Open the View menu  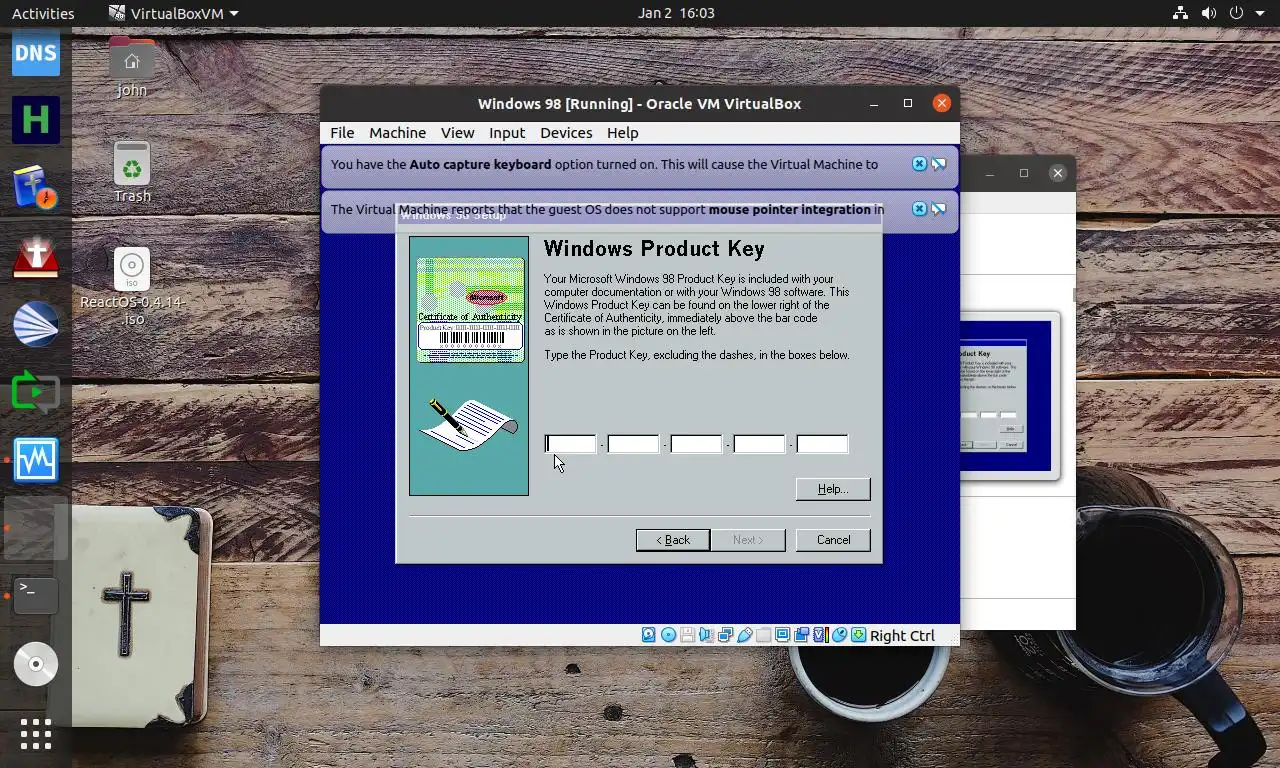point(457,132)
